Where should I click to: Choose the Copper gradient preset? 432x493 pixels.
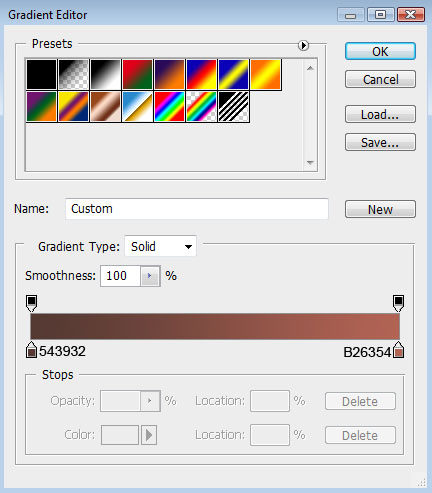coord(105,107)
